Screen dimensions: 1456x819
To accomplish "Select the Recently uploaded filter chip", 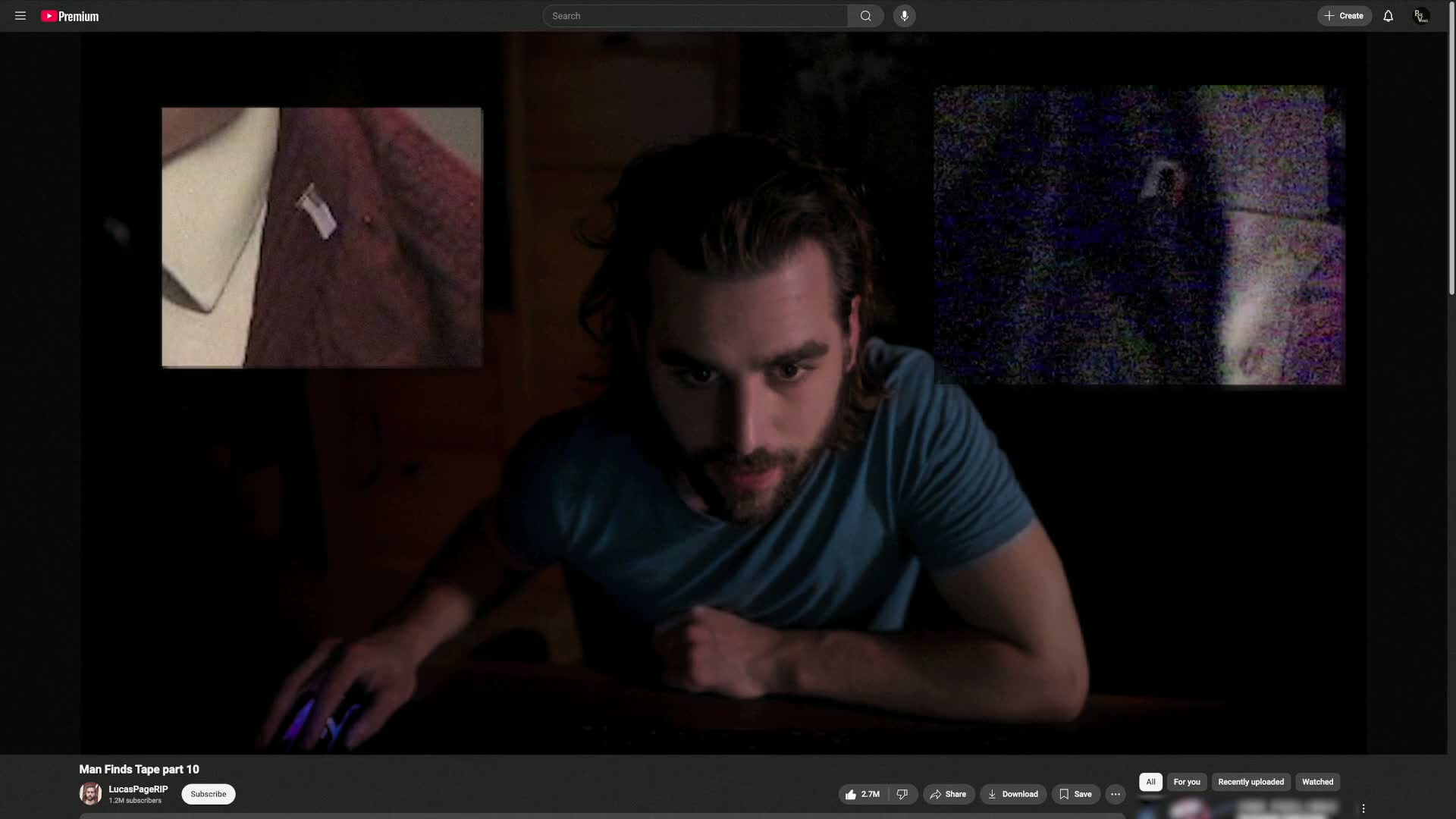I will pos(1250,782).
